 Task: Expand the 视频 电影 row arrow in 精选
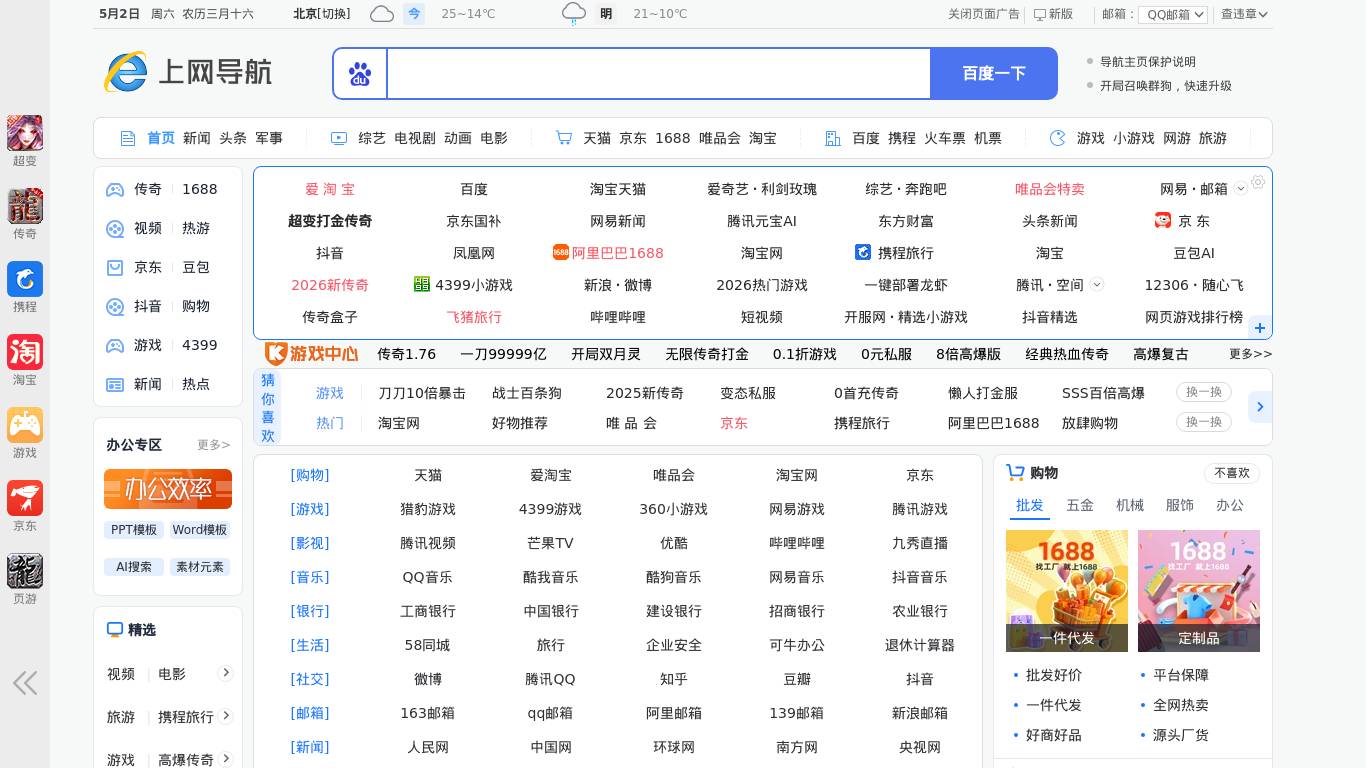tap(226, 672)
